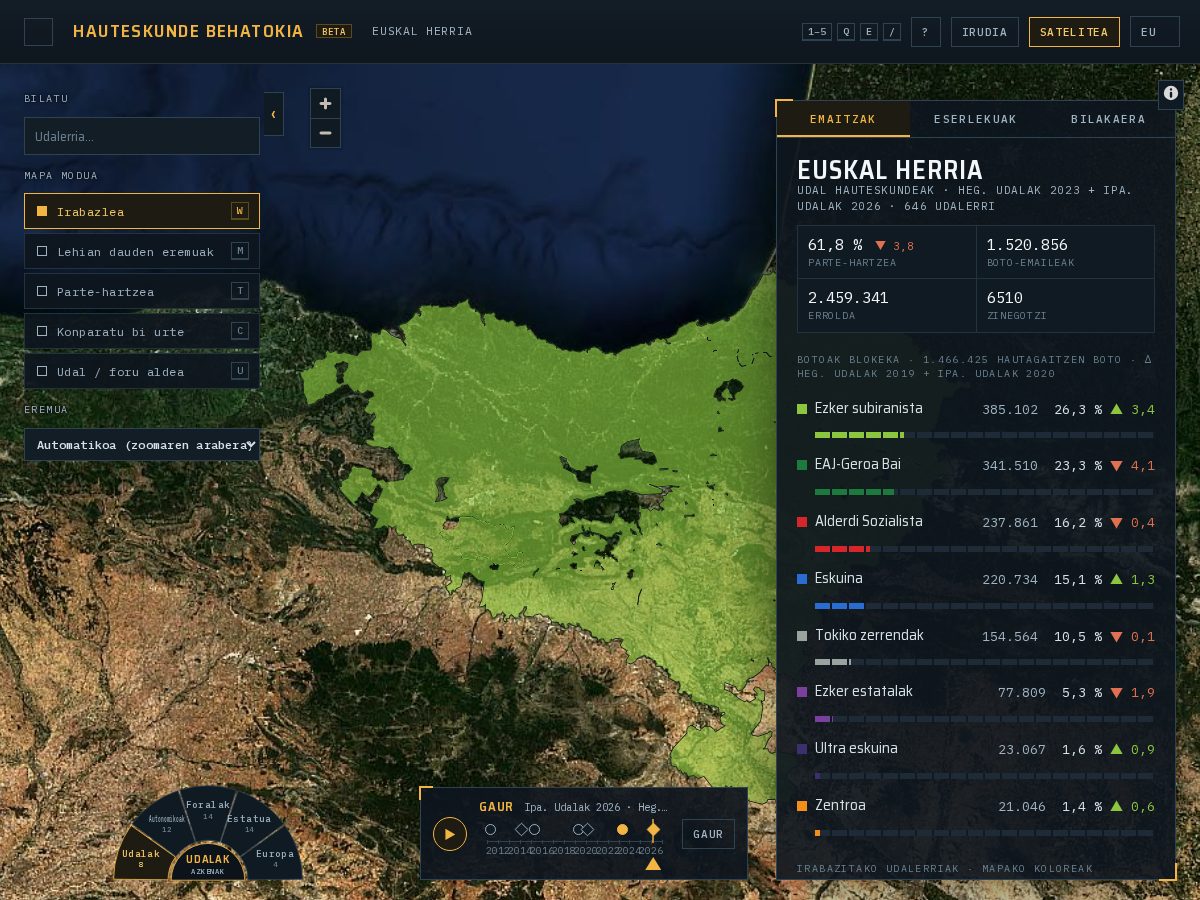Click the 1–5 keyboard shortcut key
The width and height of the screenshot is (1200, 900).
[x=817, y=32]
